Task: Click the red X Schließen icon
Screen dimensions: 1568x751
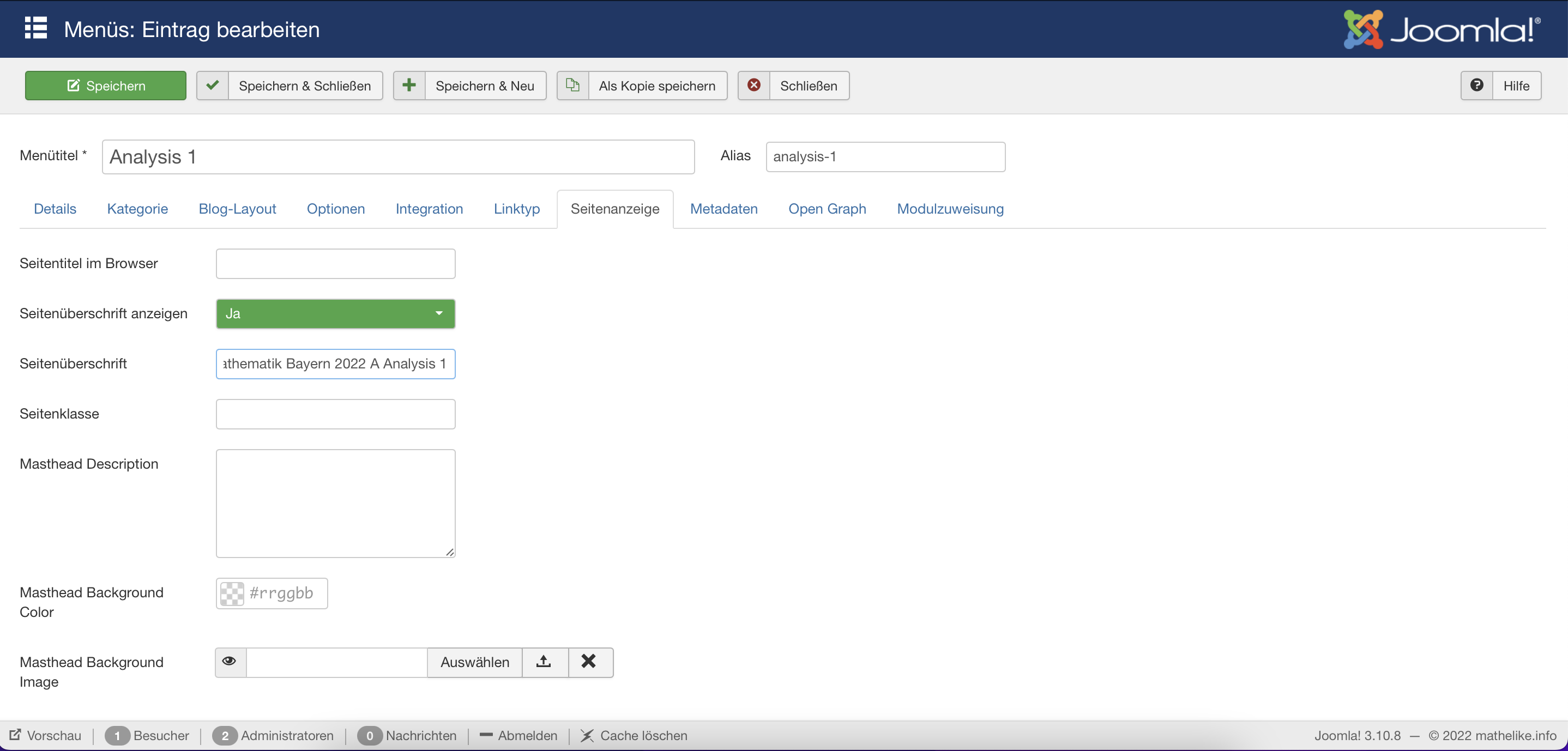Action: [753, 85]
